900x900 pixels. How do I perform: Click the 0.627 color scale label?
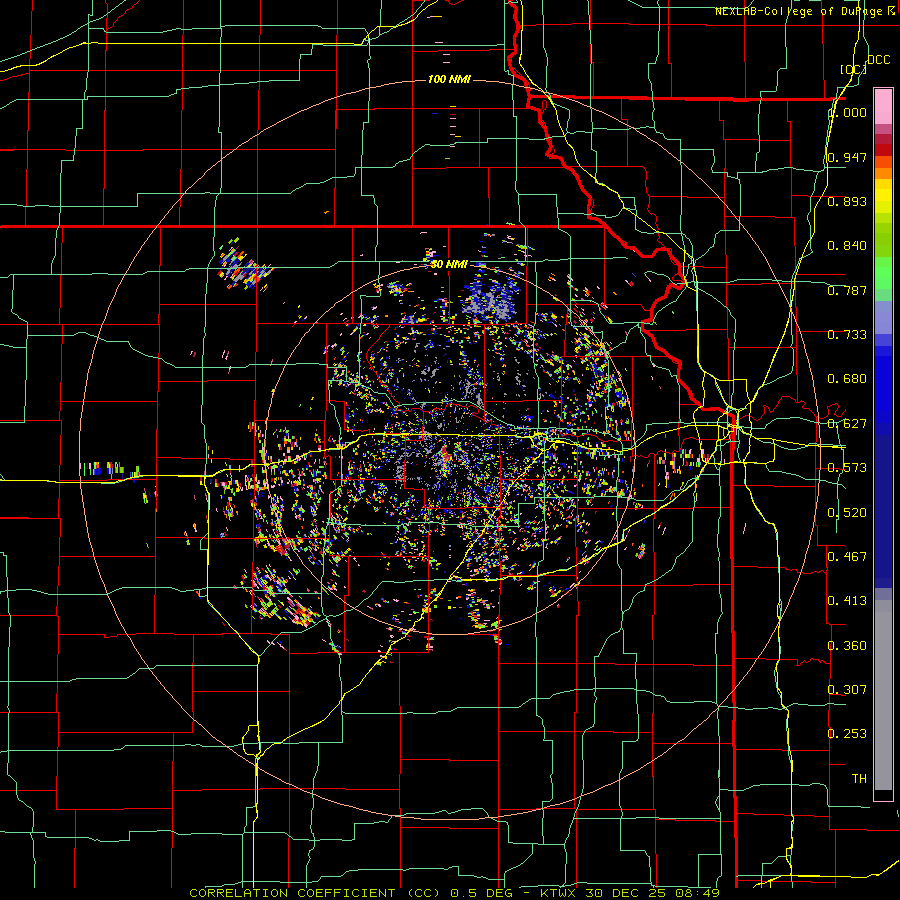pyautogui.click(x=847, y=424)
